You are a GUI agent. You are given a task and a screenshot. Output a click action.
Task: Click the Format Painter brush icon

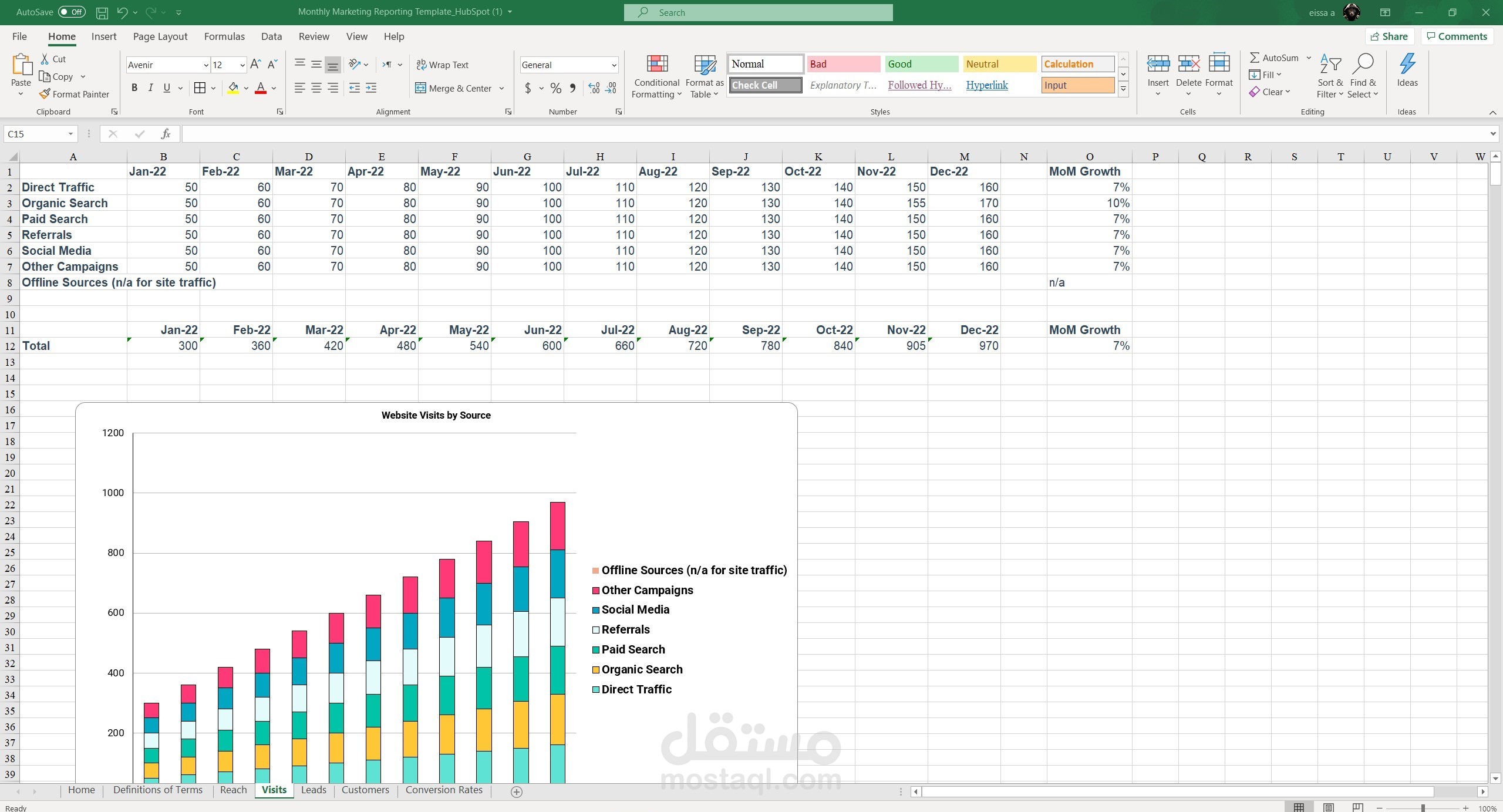45,94
